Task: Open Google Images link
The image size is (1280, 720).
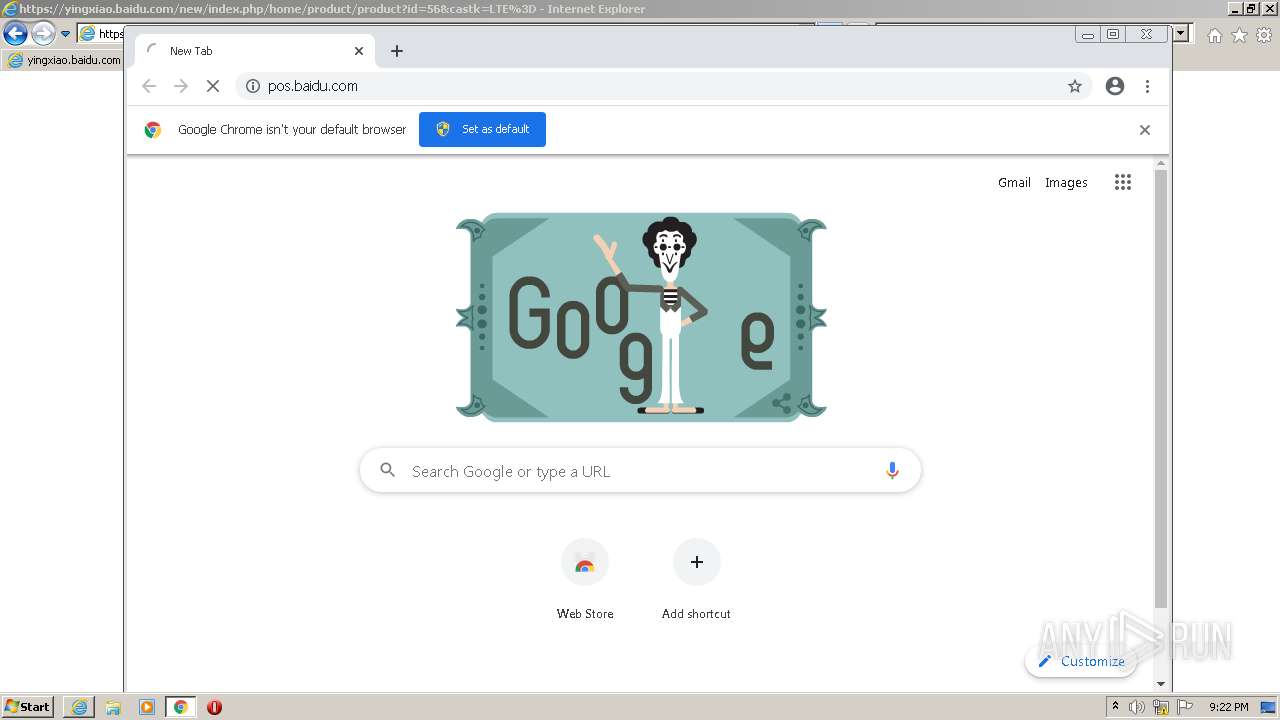Action: click(x=1066, y=182)
